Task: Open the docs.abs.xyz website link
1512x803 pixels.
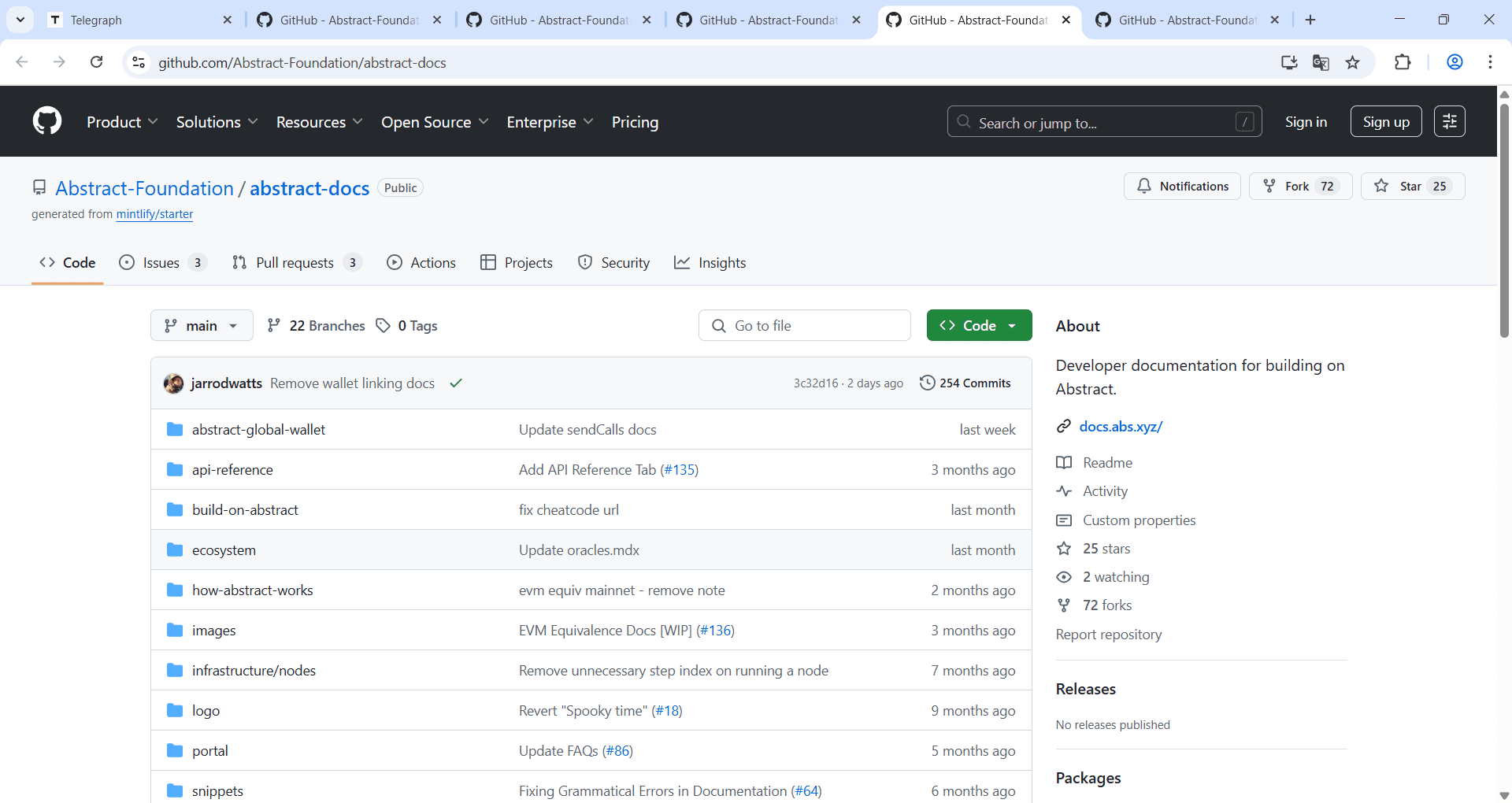Action: 1121,427
